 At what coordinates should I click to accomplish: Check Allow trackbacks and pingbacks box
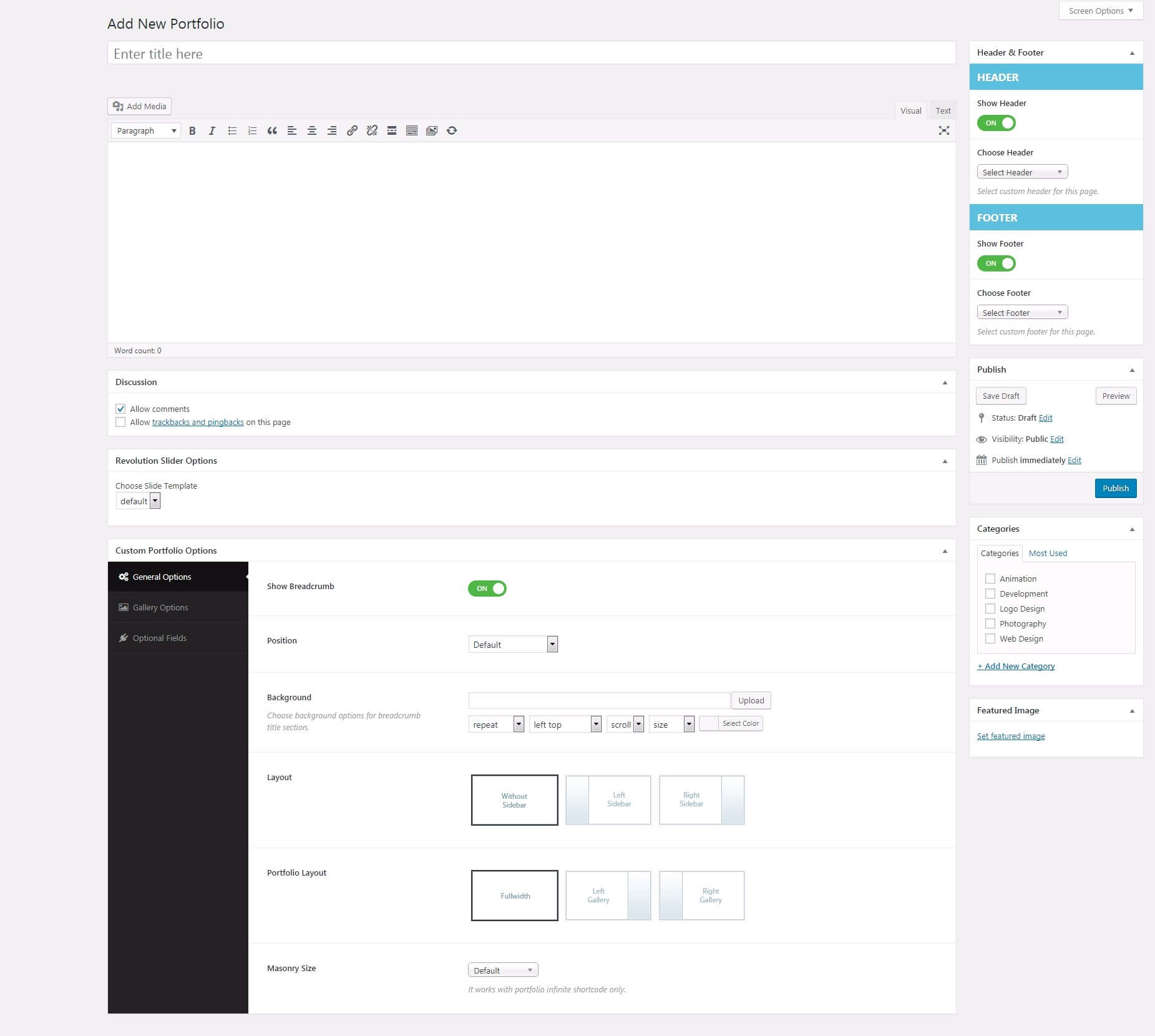[x=120, y=422]
